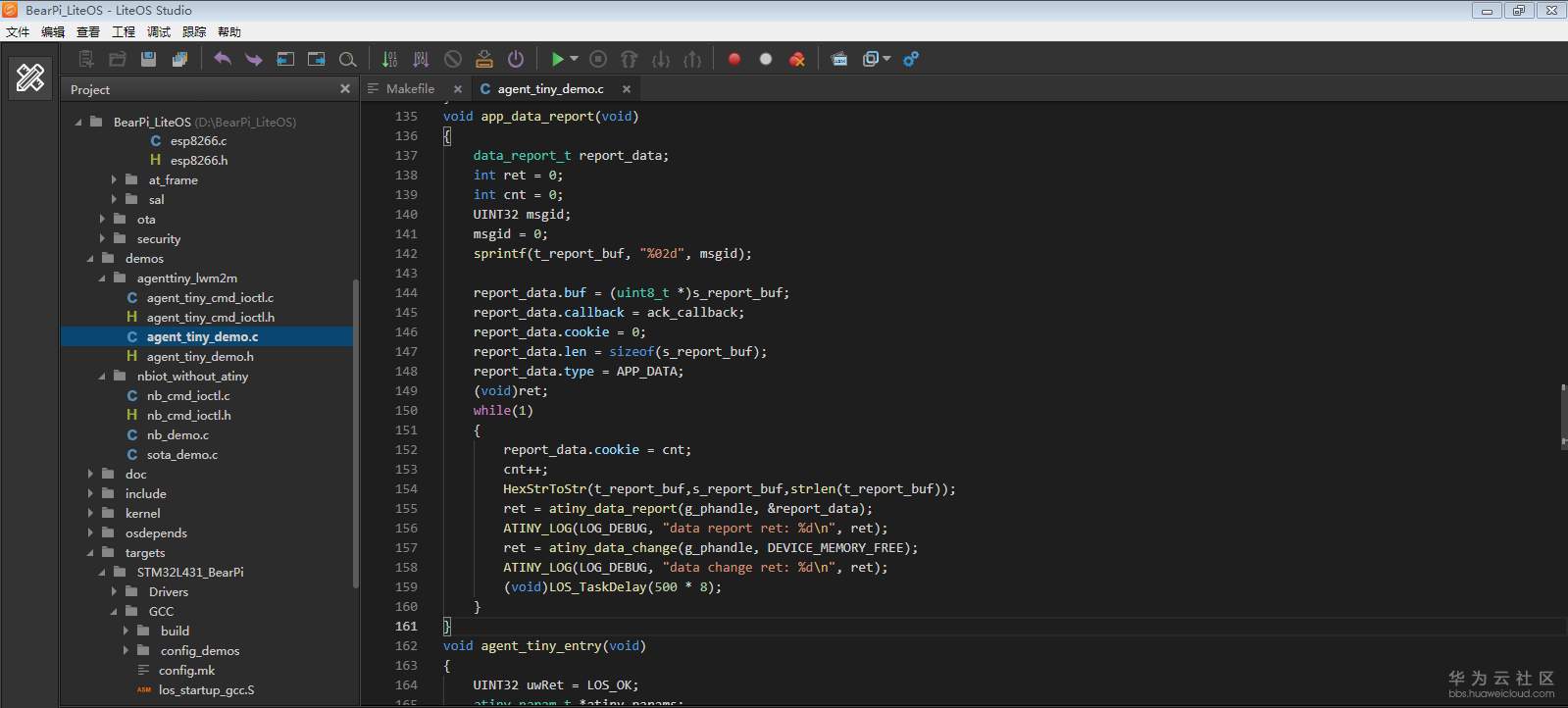This screenshot has width=1568, height=708.
Task: Open dropdown arrow beside the play button
Action: 575,59
